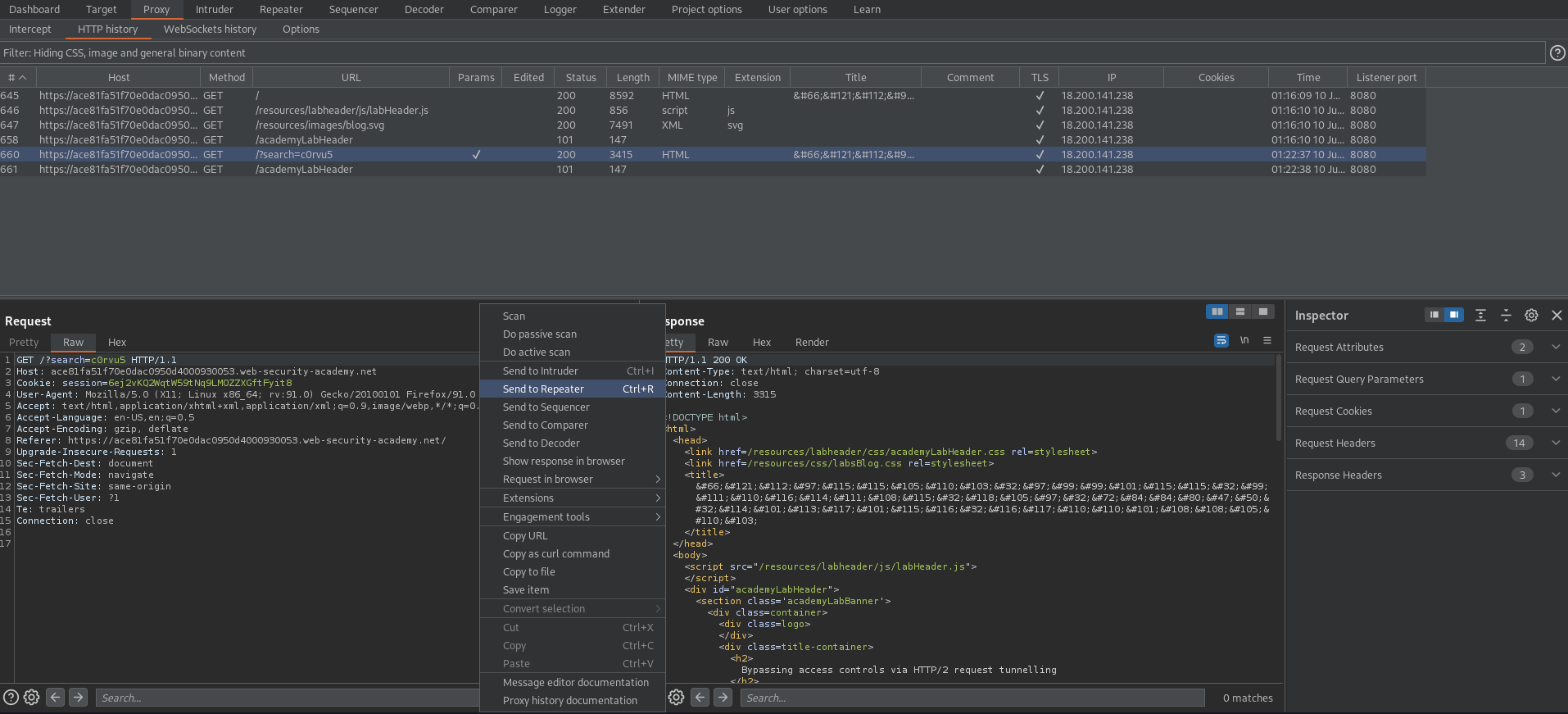The width and height of the screenshot is (1568, 714).
Task: Click the response pane vertical scrollbar
Action: (1278, 398)
